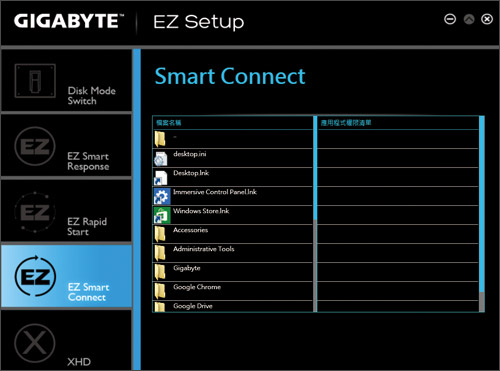Switch to the EZ Rapid Start tab label
Screen dimensions: 500x371
tap(87, 226)
